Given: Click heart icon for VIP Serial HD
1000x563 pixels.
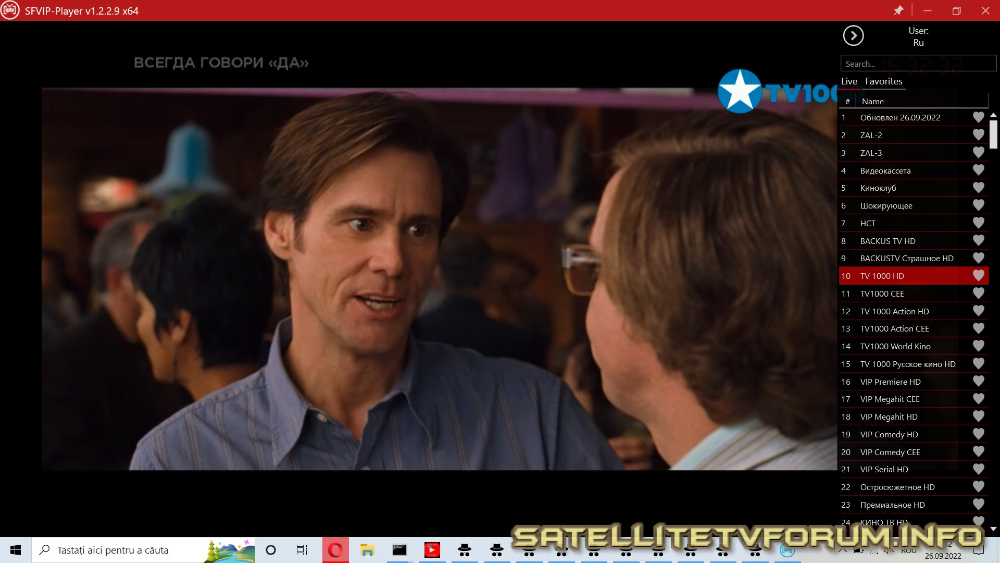Looking at the screenshot, I should (x=978, y=469).
